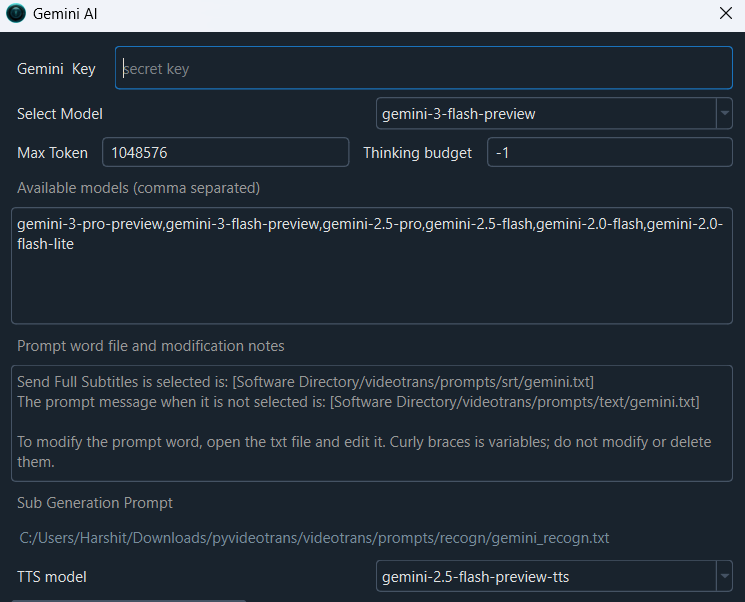
Task: Open the TTS model combo box
Action: coord(545,576)
